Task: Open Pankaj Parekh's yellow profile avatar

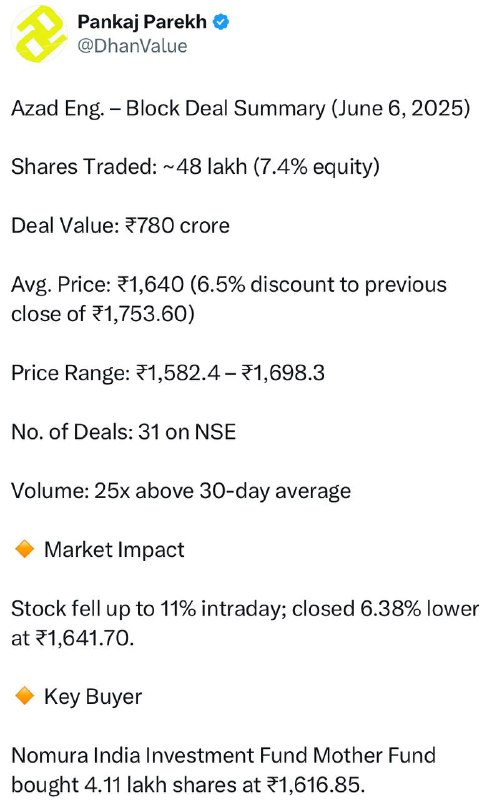Action: 39,34
